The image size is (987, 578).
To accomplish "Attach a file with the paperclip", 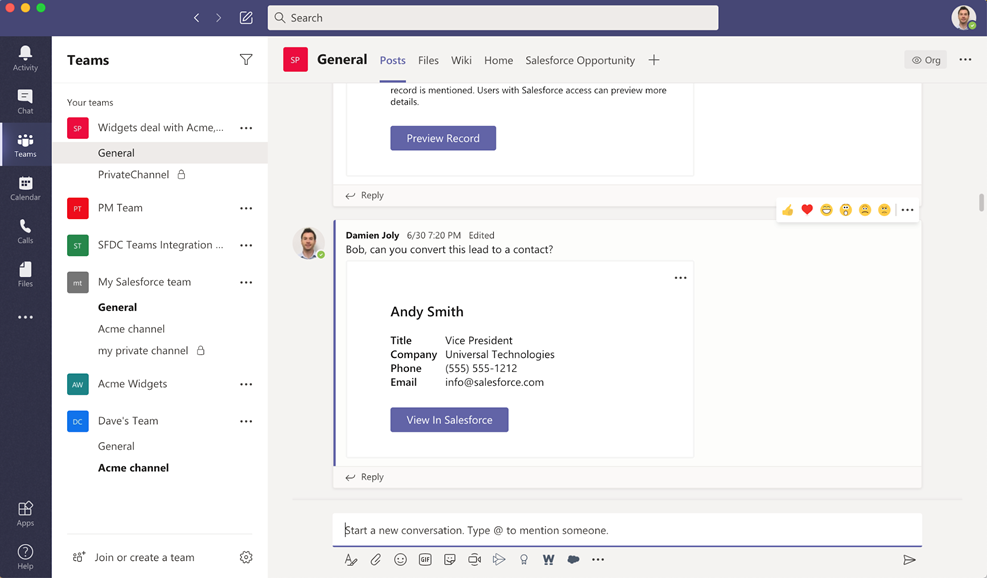I will pos(375,559).
